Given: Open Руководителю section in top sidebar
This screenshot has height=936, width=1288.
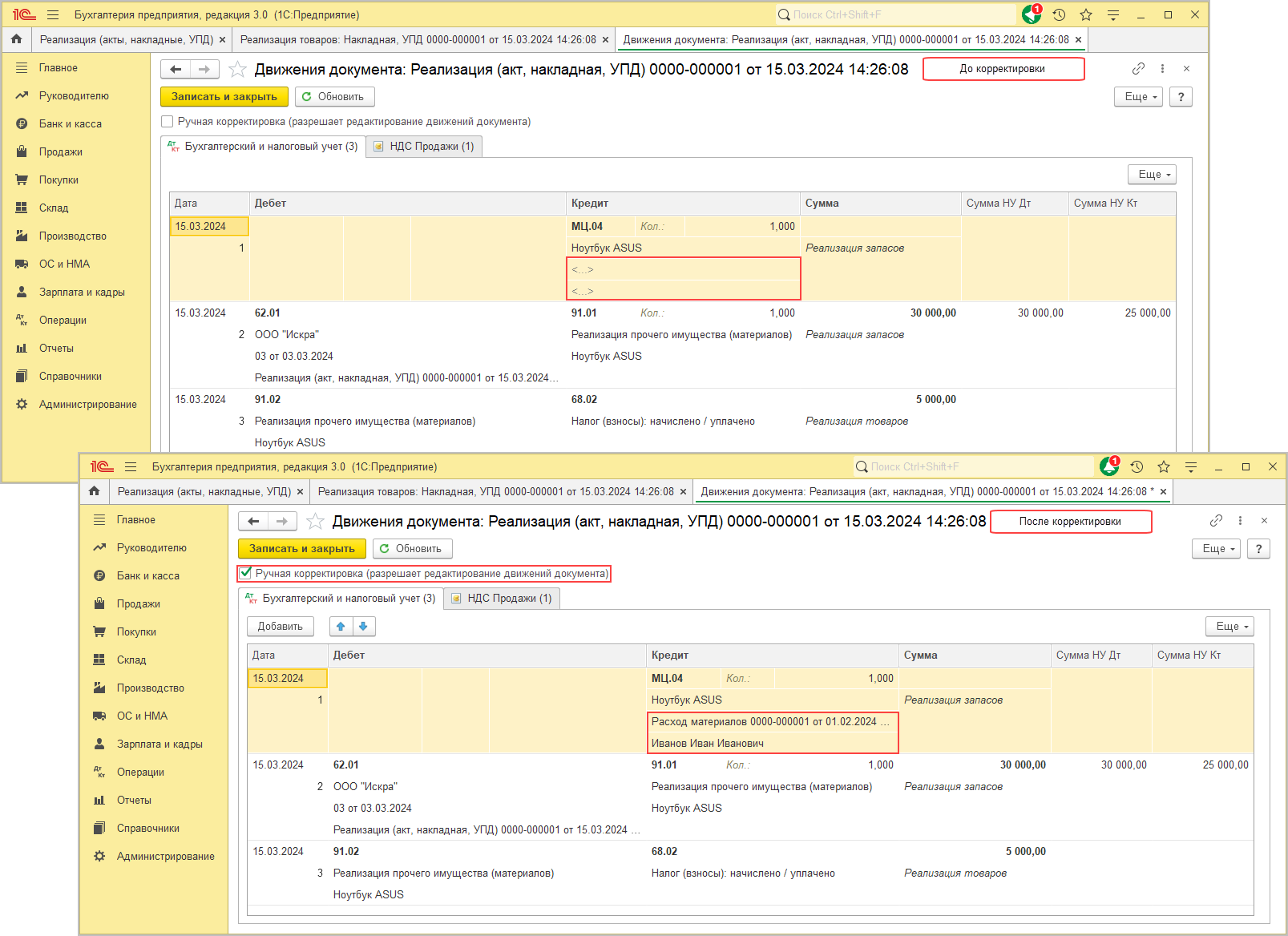Looking at the screenshot, I should pyautogui.click(x=74, y=96).
